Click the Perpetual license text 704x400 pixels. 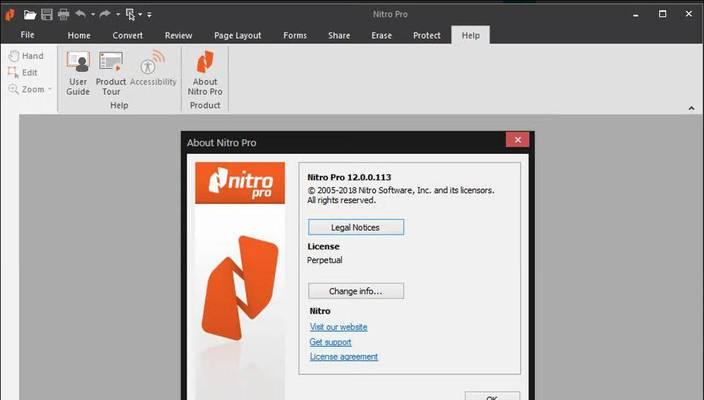tap(325, 260)
